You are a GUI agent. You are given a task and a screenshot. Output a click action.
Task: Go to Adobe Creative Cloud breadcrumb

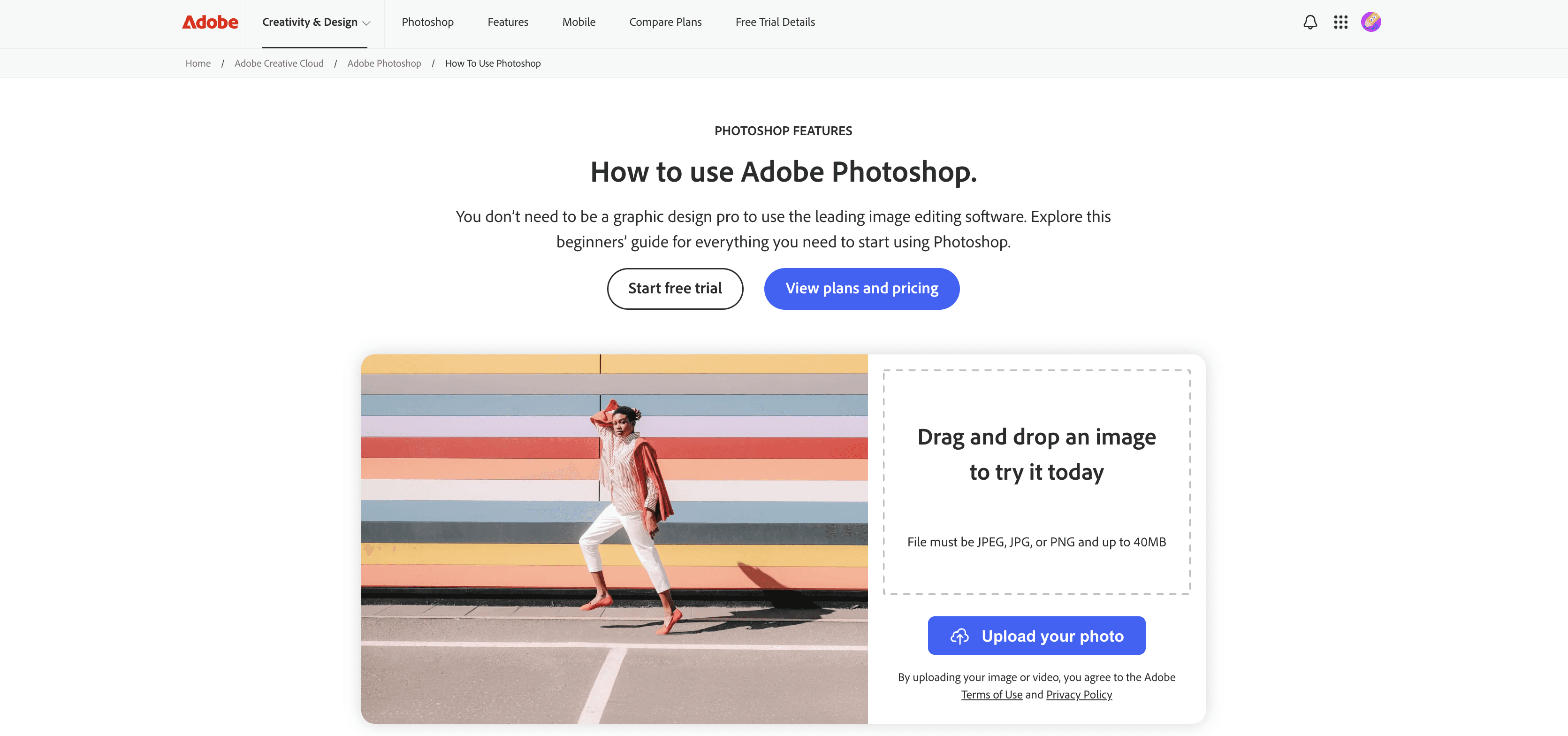coord(279,63)
